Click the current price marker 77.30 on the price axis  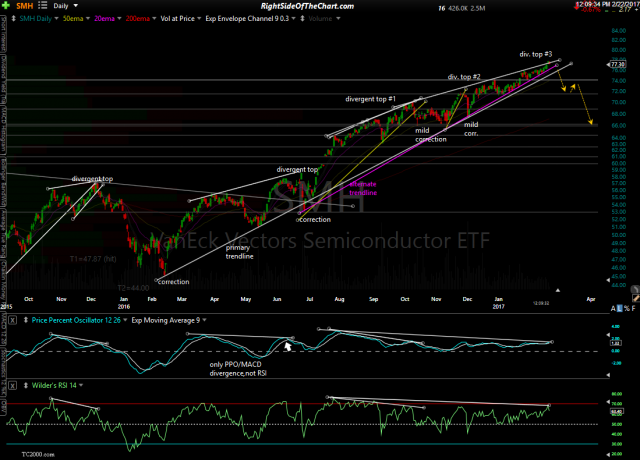(623, 63)
